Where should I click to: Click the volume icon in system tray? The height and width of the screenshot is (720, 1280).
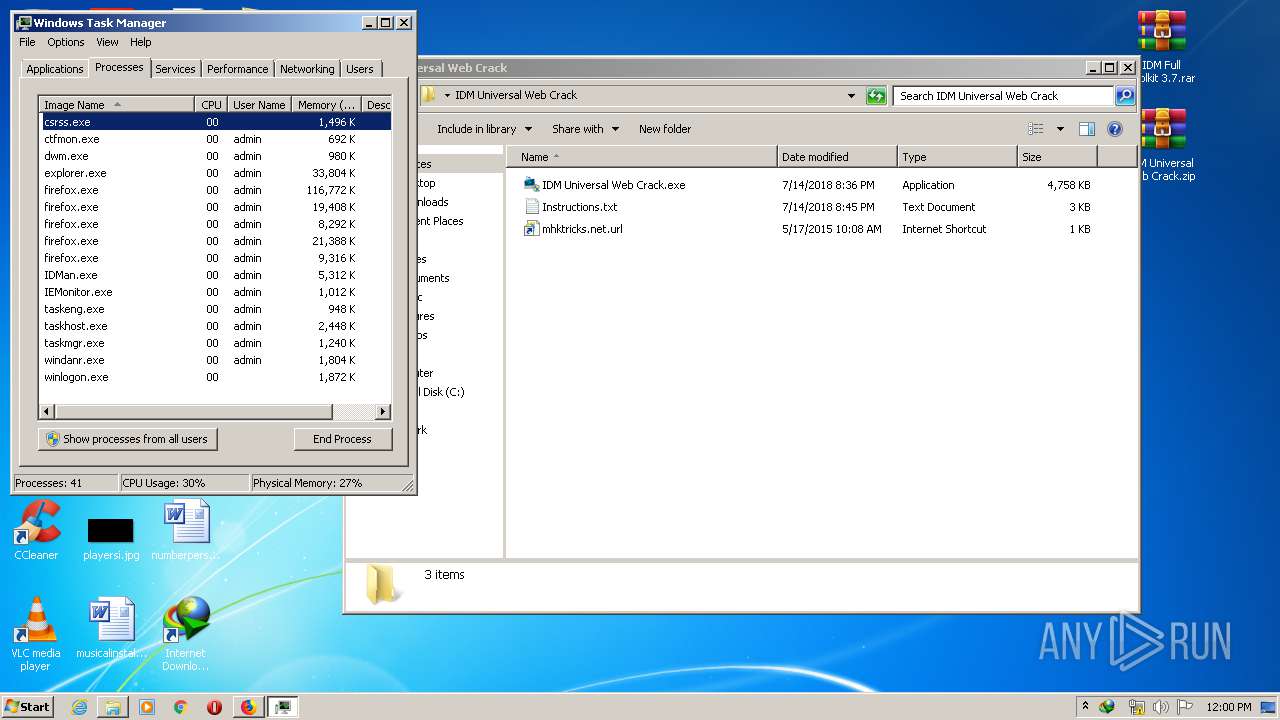click(x=1160, y=707)
